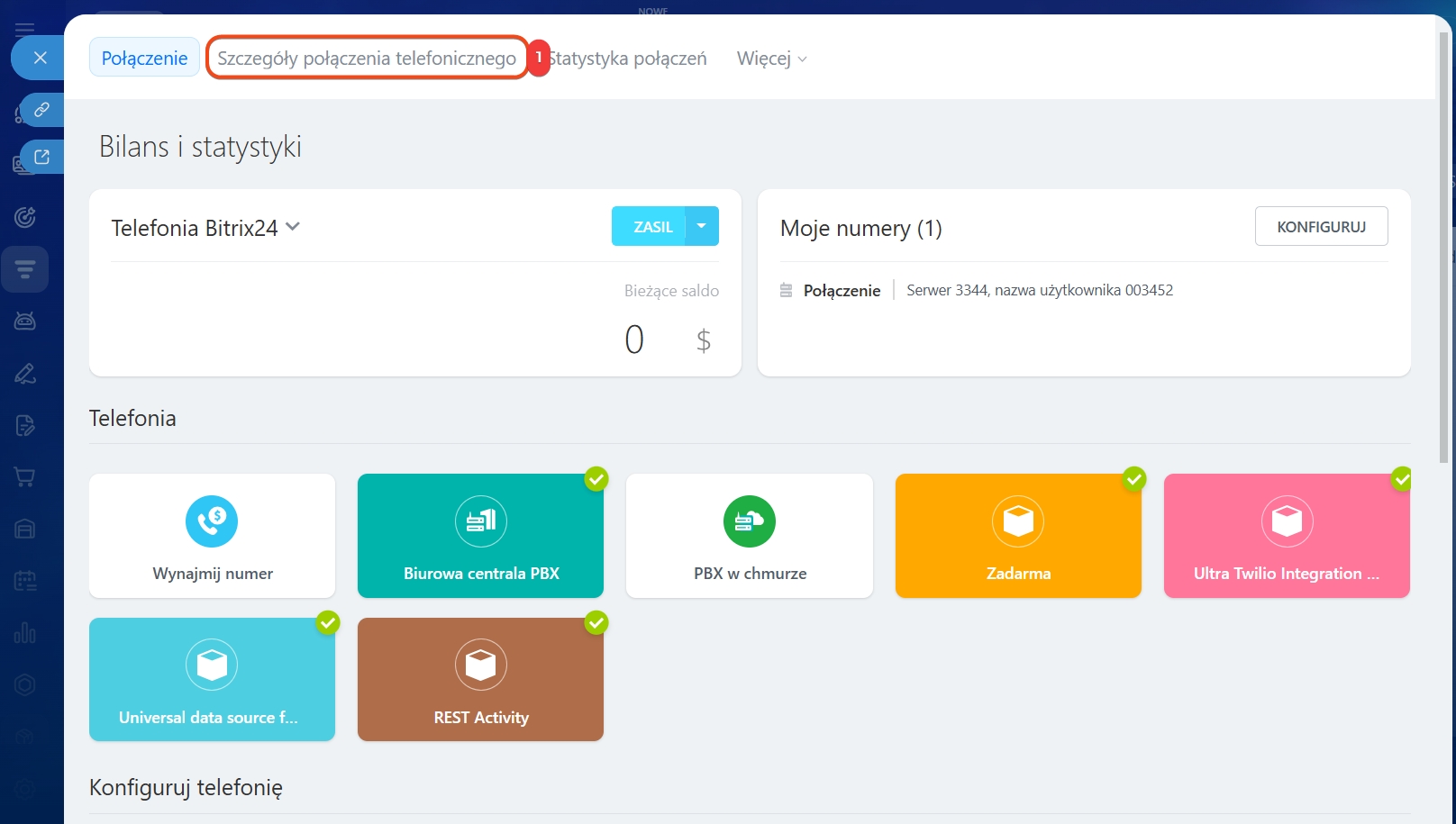Click the ZASIL top-up button
The width and height of the screenshot is (1456, 824).
point(652,226)
